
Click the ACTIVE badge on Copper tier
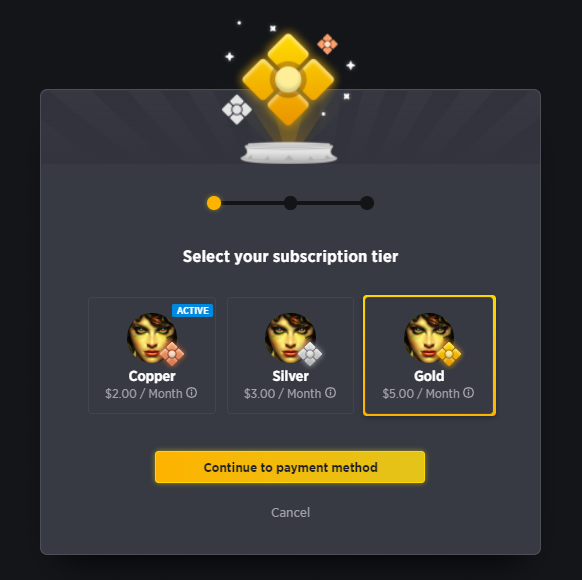point(192,310)
